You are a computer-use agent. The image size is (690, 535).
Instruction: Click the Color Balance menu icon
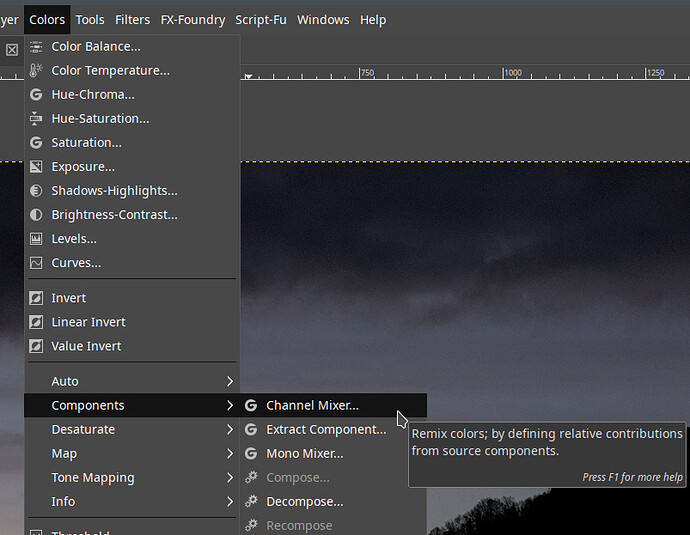36,47
